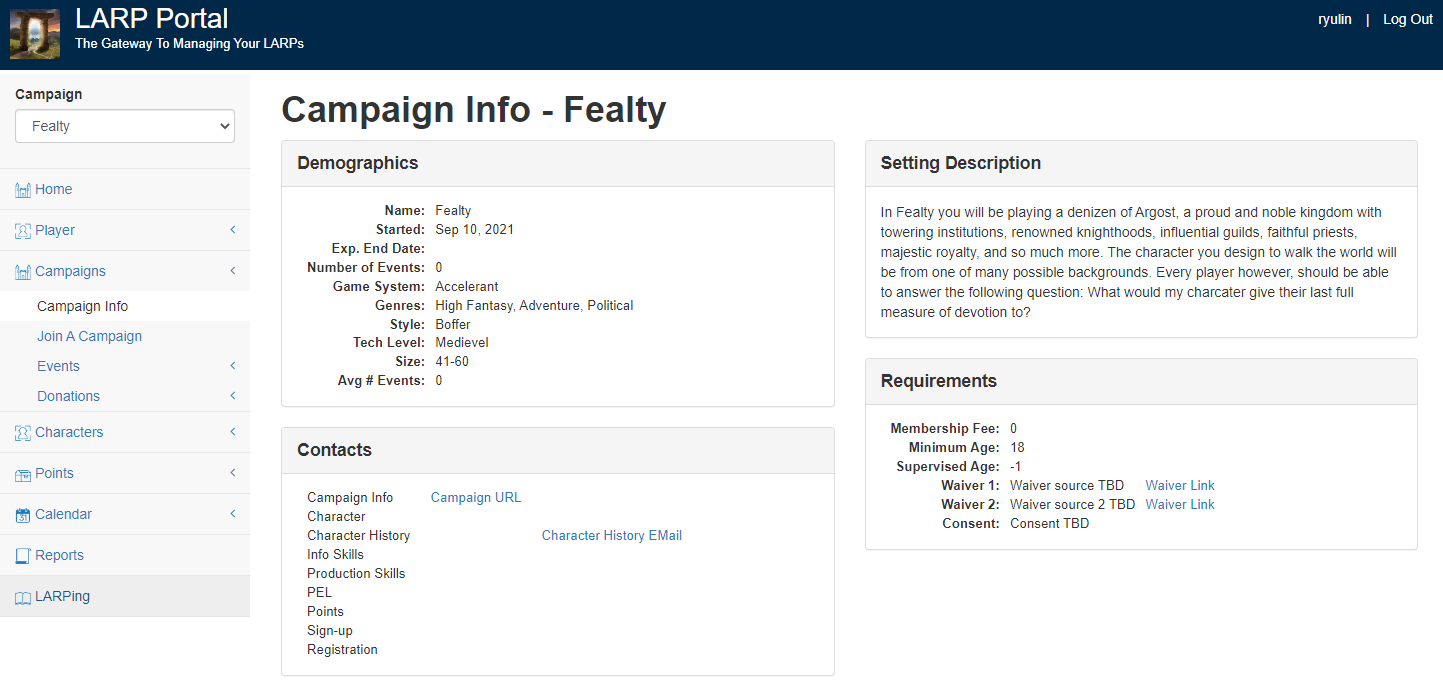The width and height of the screenshot is (1443, 688).
Task: Select Campaign Info in the sidebar
Action: click(82, 306)
